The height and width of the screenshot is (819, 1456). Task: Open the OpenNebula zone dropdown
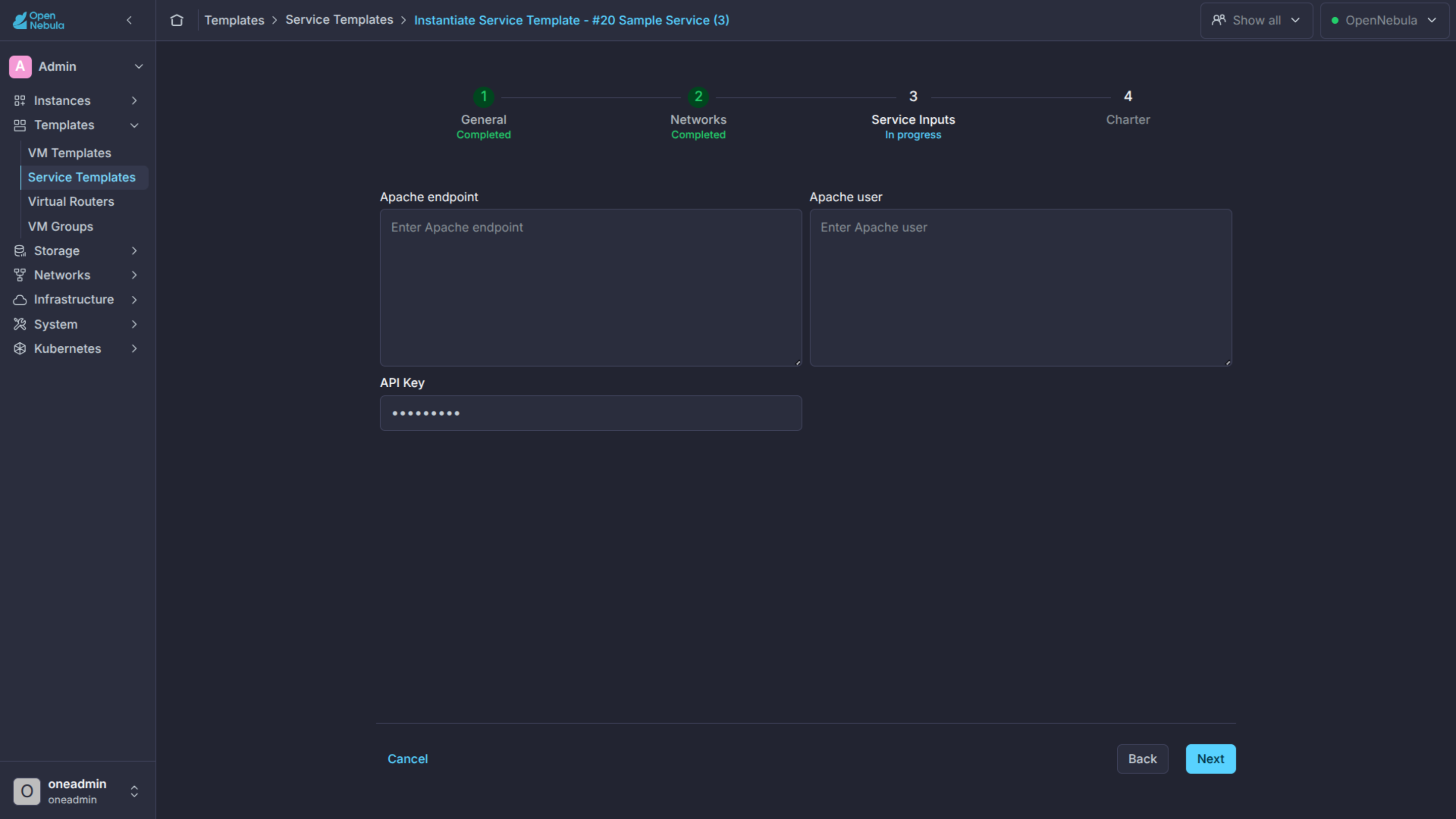[1384, 20]
